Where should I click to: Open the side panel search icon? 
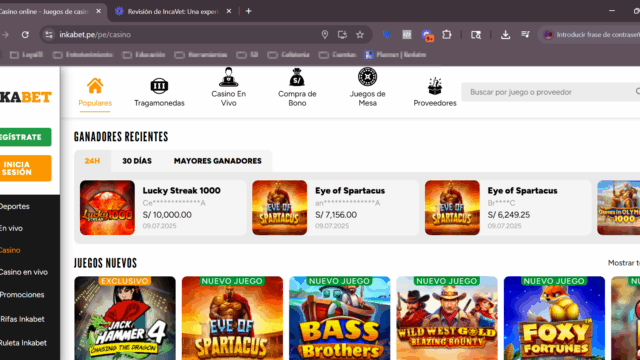(x=476, y=35)
